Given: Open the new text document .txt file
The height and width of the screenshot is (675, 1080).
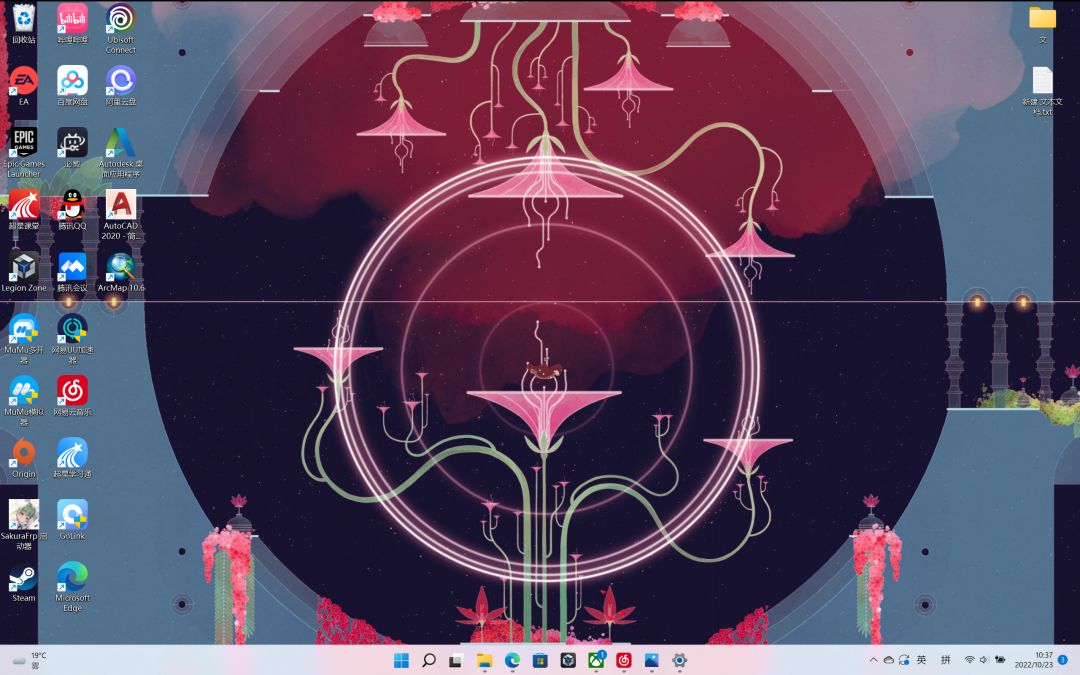Looking at the screenshot, I should 1042,90.
